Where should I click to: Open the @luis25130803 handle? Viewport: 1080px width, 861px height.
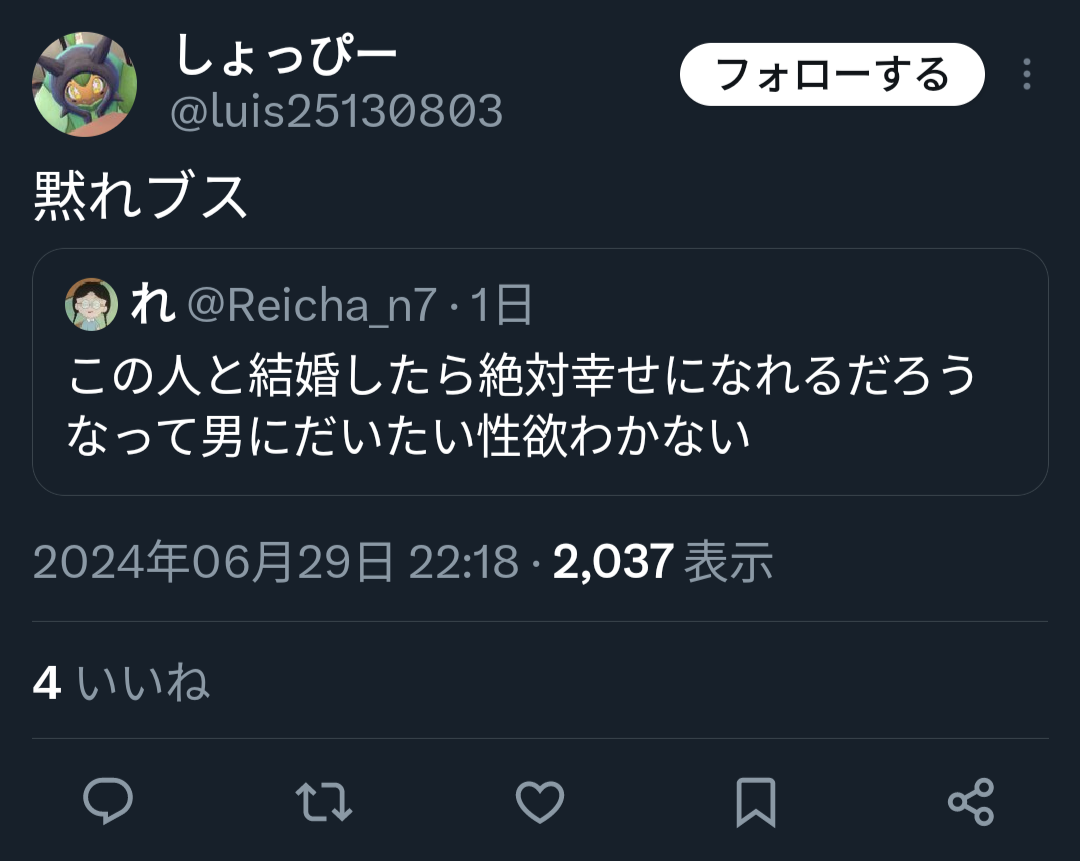(336, 111)
